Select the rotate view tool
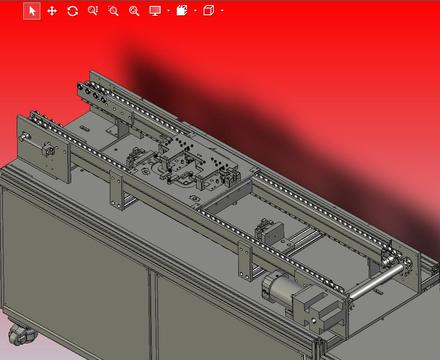This screenshot has height=360, width=440. point(72,11)
